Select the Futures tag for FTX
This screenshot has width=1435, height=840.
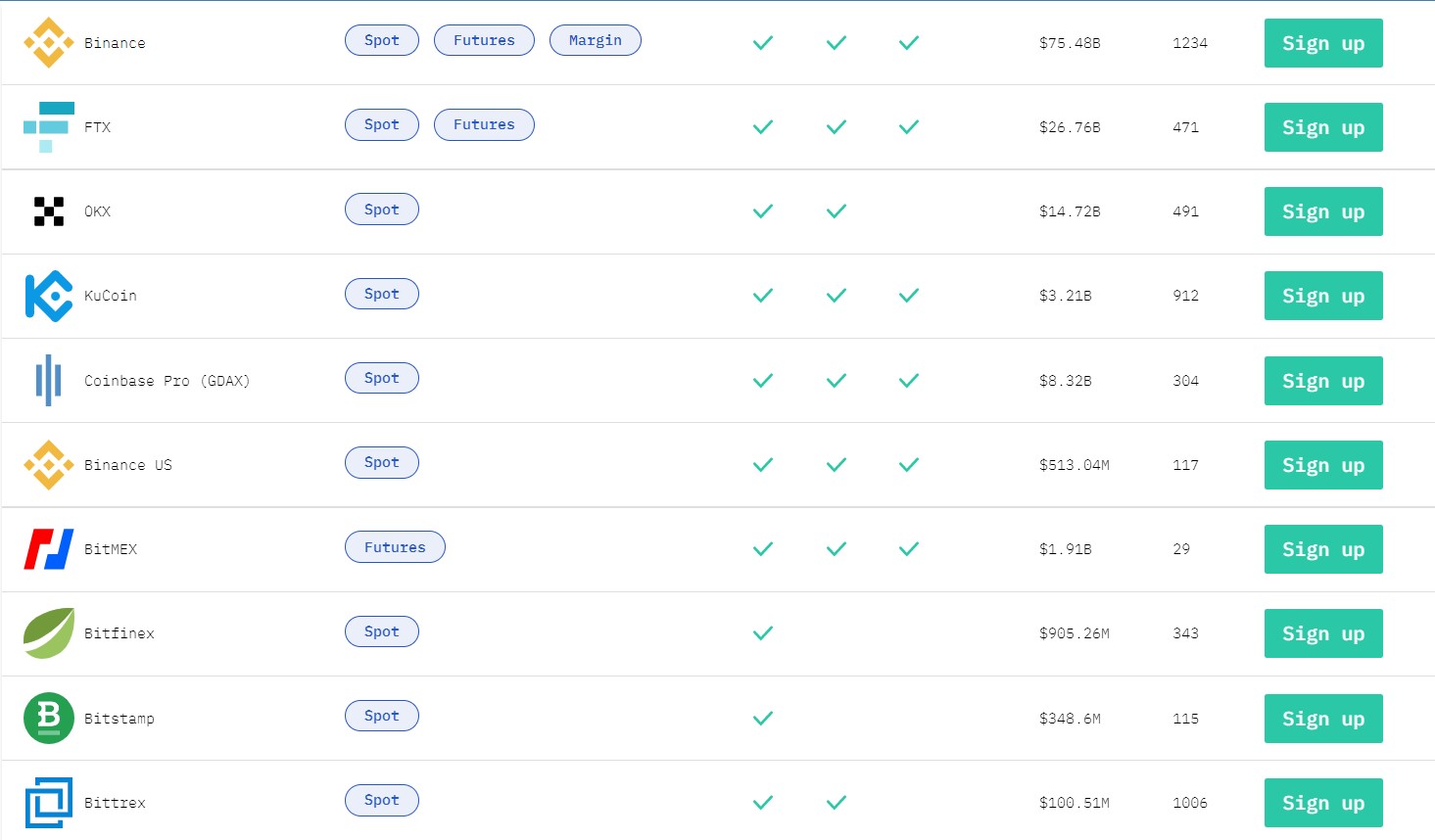tap(484, 124)
